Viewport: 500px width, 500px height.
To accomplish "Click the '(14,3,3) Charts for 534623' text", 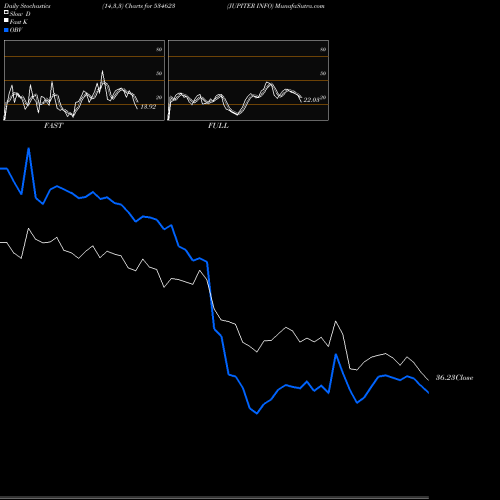I will pyautogui.click(x=139, y=6).
